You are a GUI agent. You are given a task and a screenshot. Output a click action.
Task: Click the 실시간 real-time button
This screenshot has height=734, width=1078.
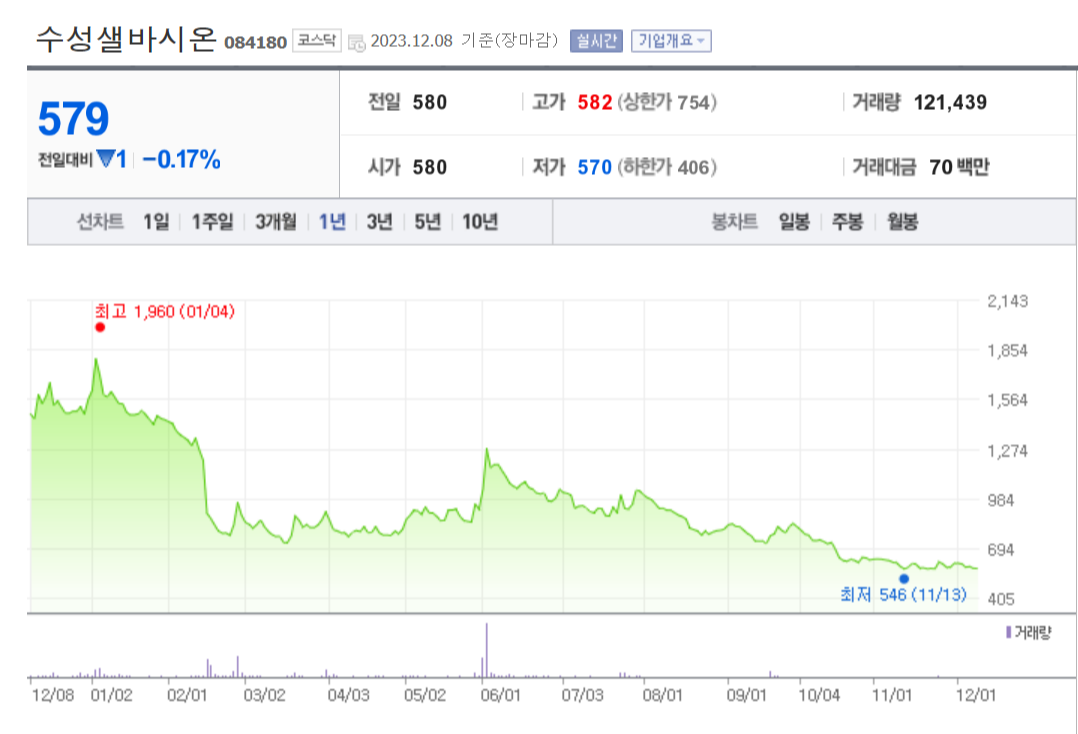596,41
